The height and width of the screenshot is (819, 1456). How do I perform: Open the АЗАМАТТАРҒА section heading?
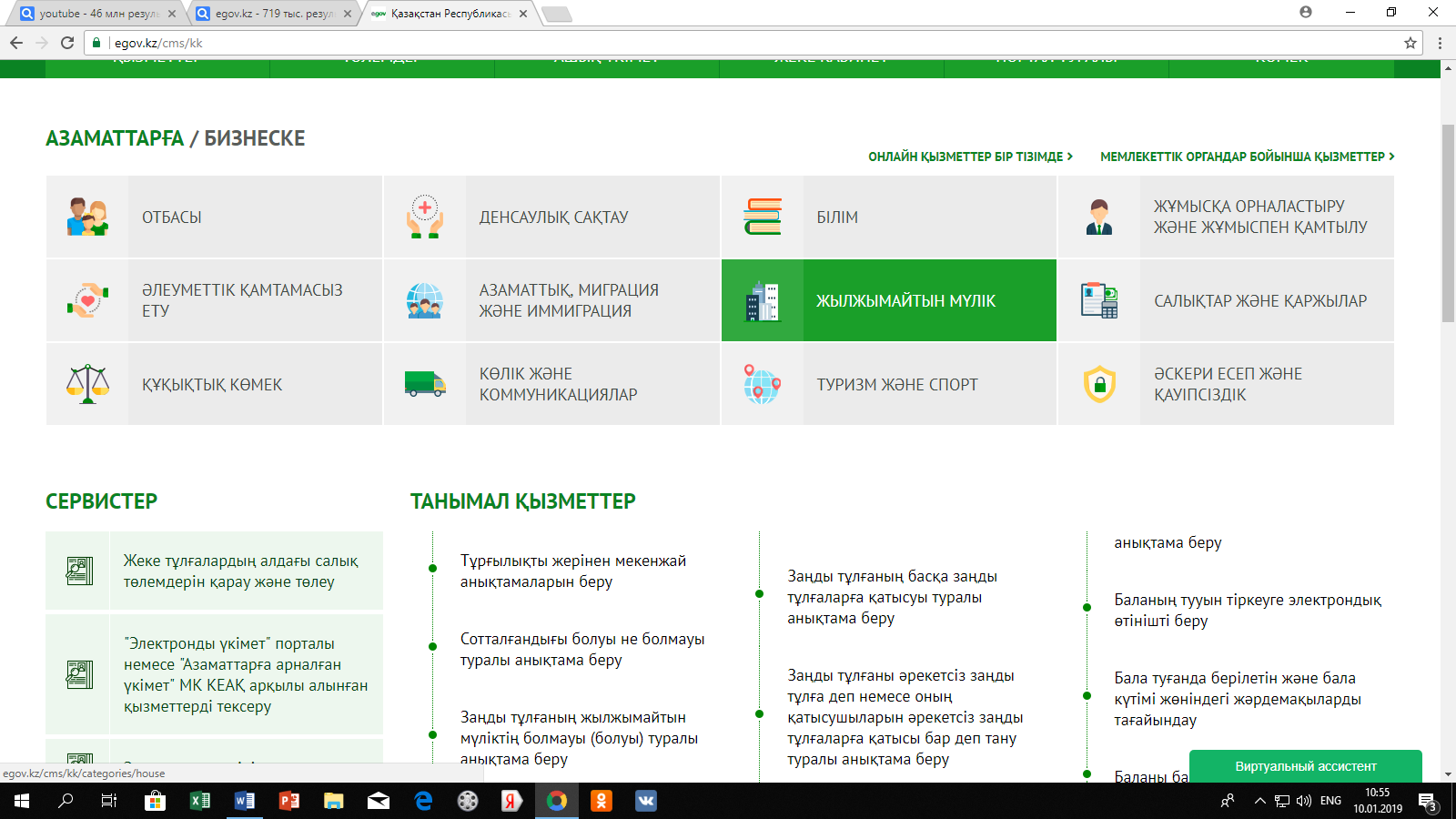115,138
